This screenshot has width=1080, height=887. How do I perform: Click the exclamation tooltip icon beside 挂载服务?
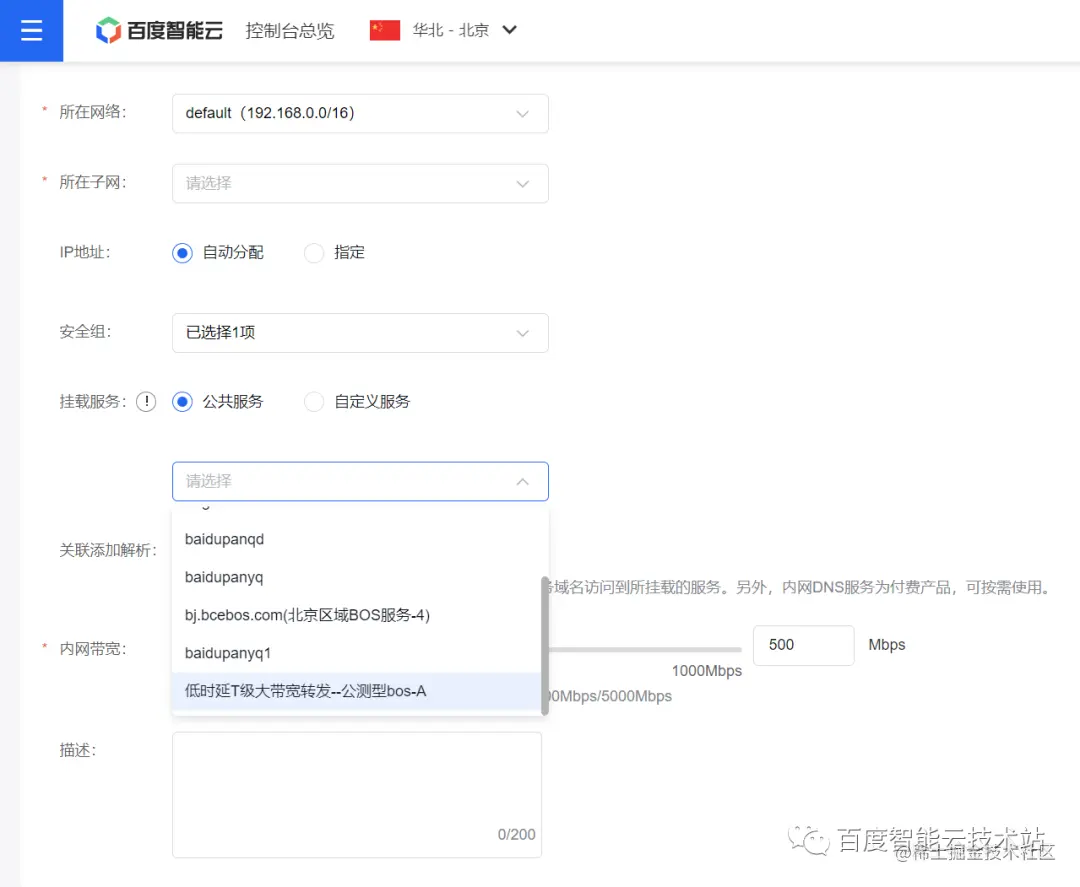[x=146, y=401]
